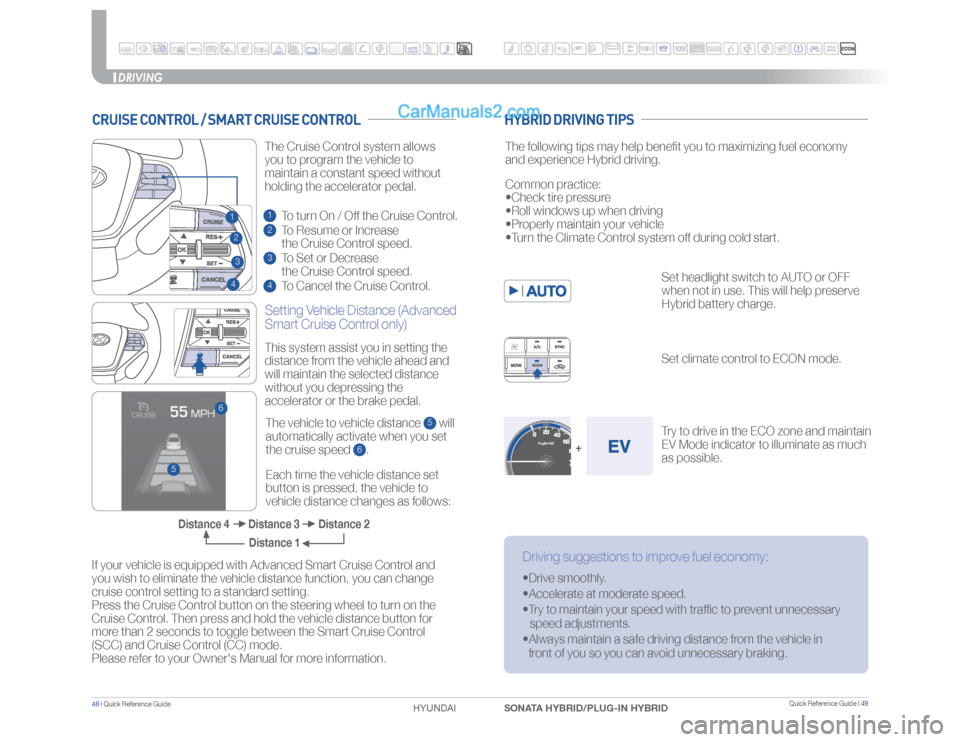Click the ECON icon at end of top strip
This screenshot has height=742, width=960.
pos(847,48)
